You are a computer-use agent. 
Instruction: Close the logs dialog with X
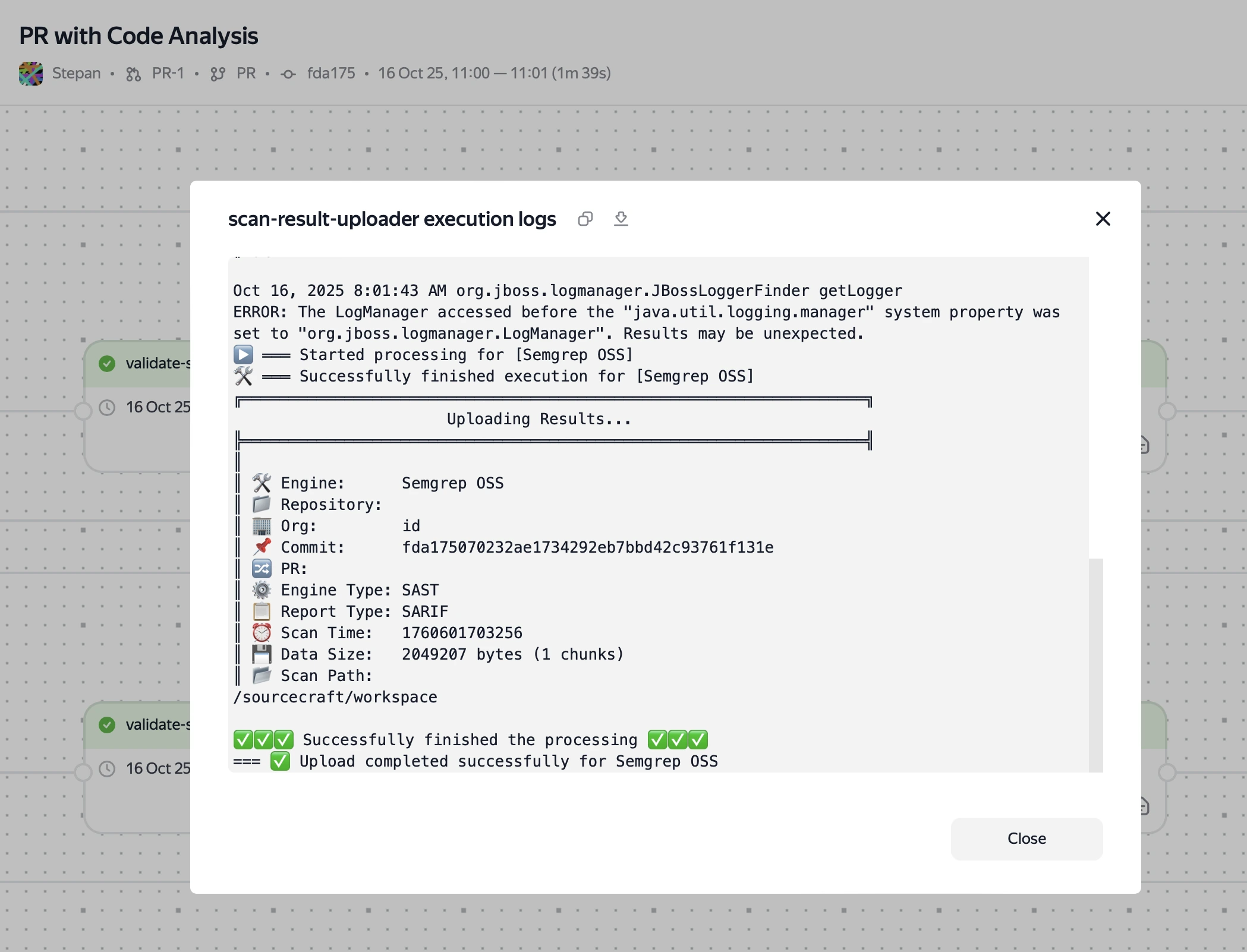click(1103, 219)
